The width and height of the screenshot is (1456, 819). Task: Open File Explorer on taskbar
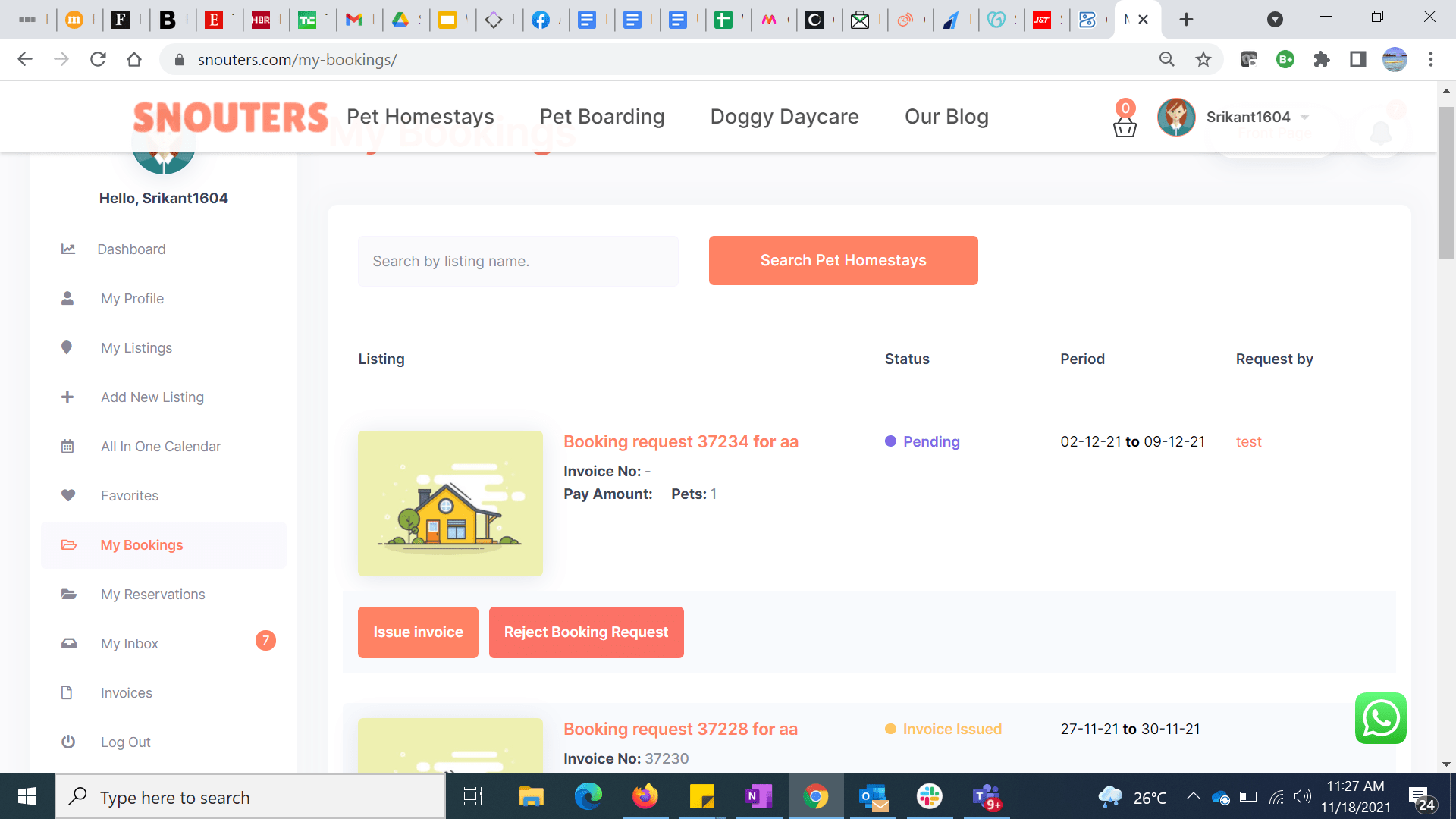531,797
